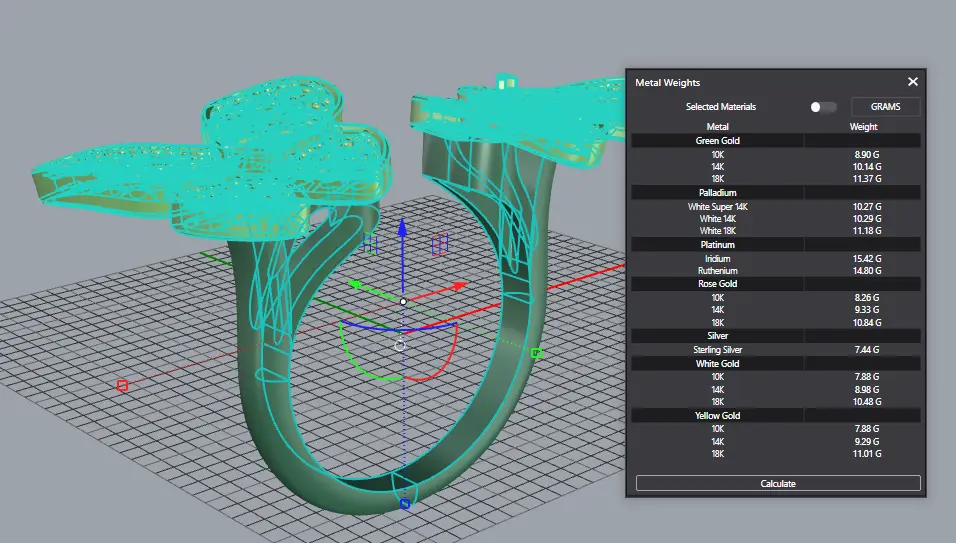Viewport: 956px width, 543px height.
Task: Select the Silver header row
Action: (776, 336)
